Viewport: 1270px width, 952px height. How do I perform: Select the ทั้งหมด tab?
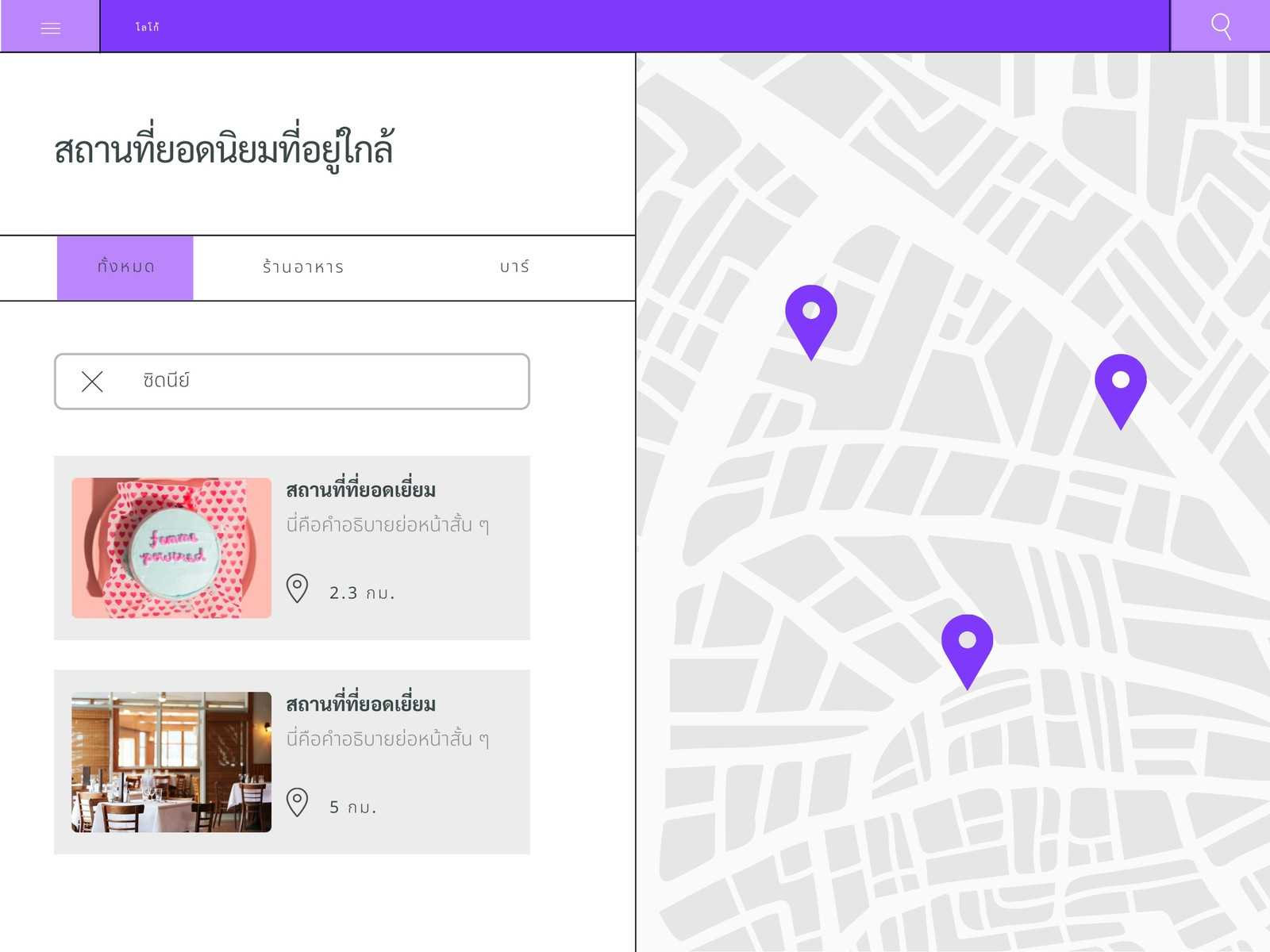coord(125,267)
